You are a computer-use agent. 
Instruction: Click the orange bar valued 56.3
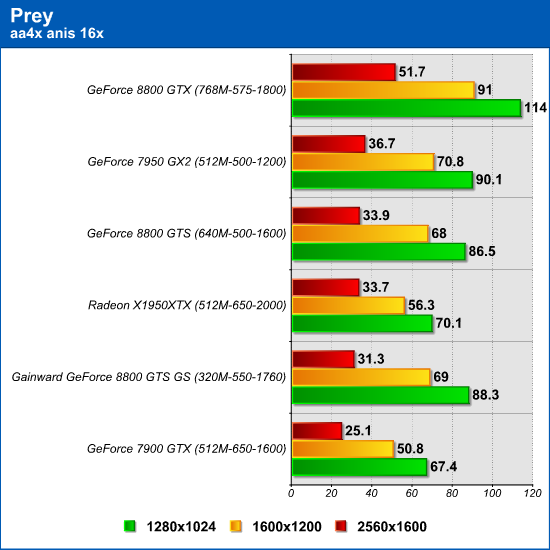(x=349, y=305)
